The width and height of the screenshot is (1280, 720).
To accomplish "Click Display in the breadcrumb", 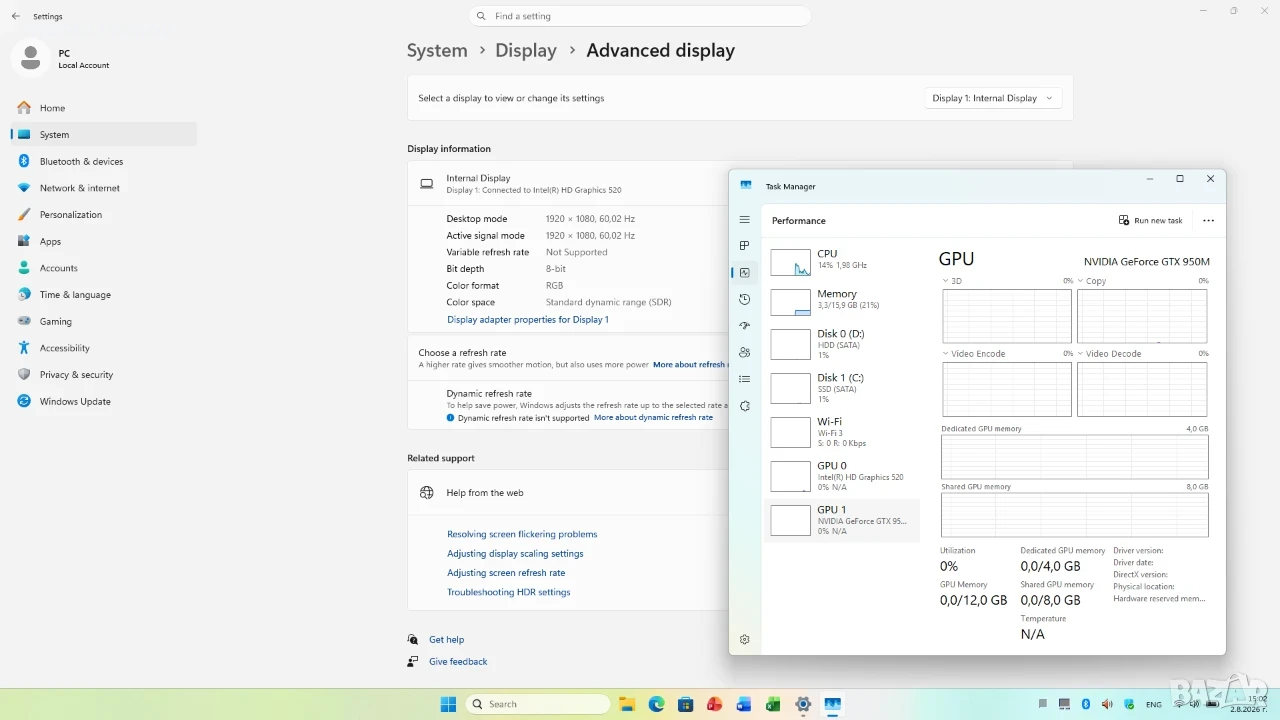I will click(526, 50).
